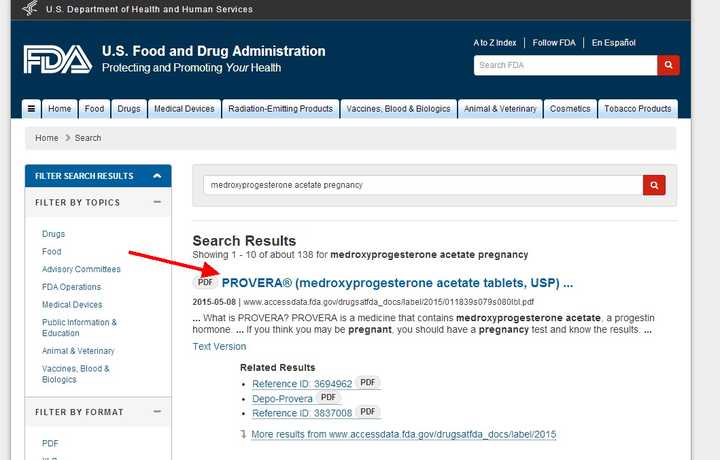720x460 pixels.
Task: Open the Medical Devices navigation tab
Action: [x=184, y=109]
